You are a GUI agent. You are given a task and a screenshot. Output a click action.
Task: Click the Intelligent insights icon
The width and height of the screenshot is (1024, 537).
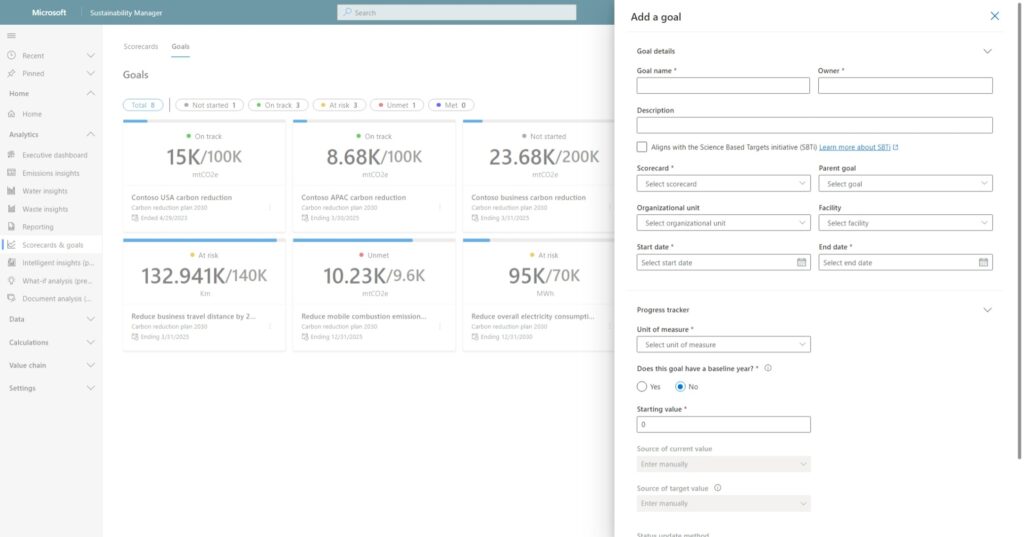pyautogui.click(x=11, y=263)
